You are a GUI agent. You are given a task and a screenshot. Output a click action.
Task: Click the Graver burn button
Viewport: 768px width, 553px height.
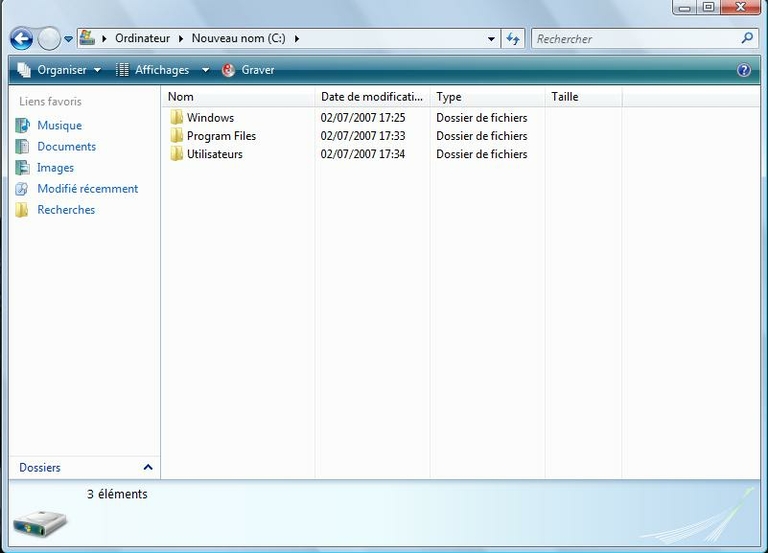pyautogui.click(x=248, y=70)
